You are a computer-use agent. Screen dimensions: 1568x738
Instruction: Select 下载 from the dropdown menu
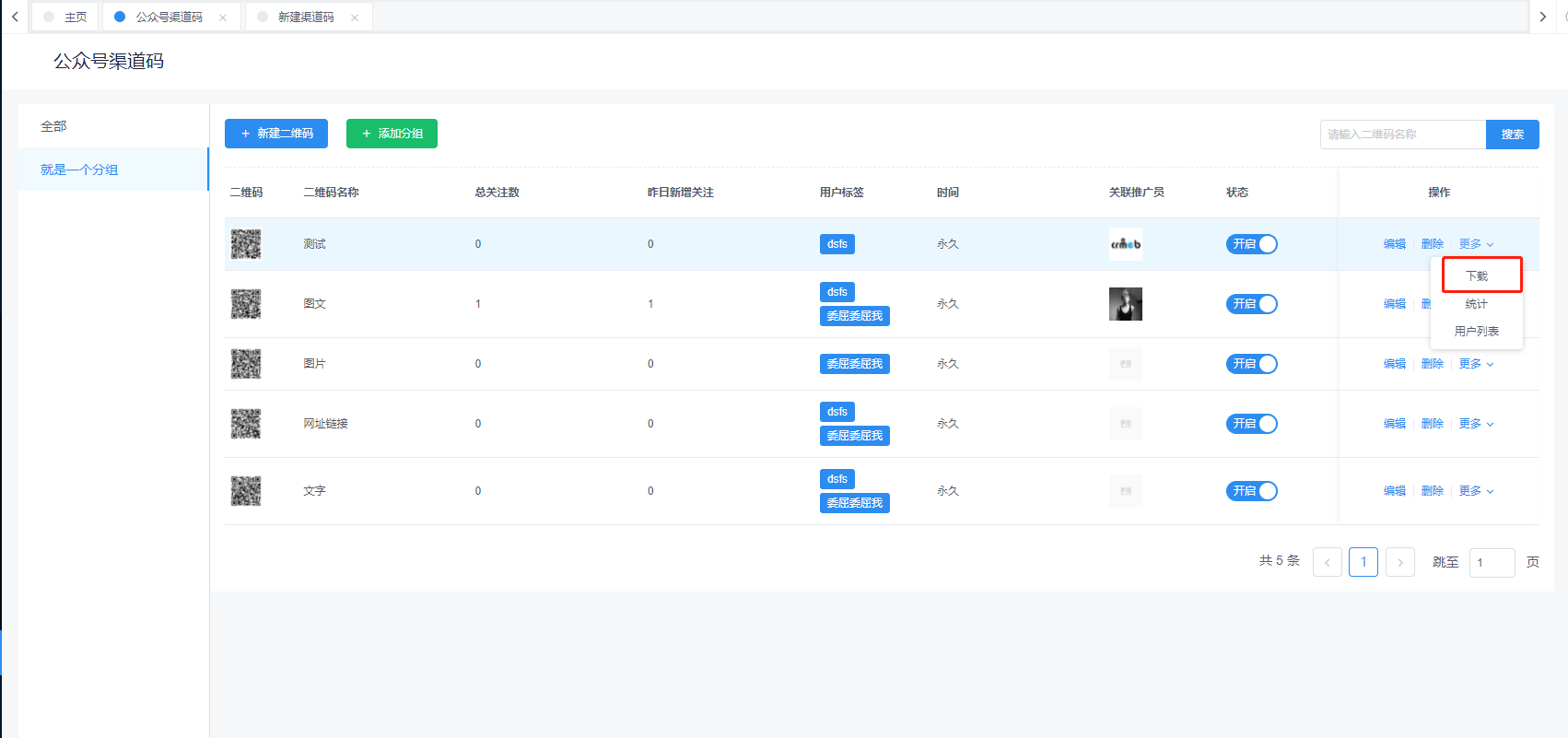coord(1477,276)
